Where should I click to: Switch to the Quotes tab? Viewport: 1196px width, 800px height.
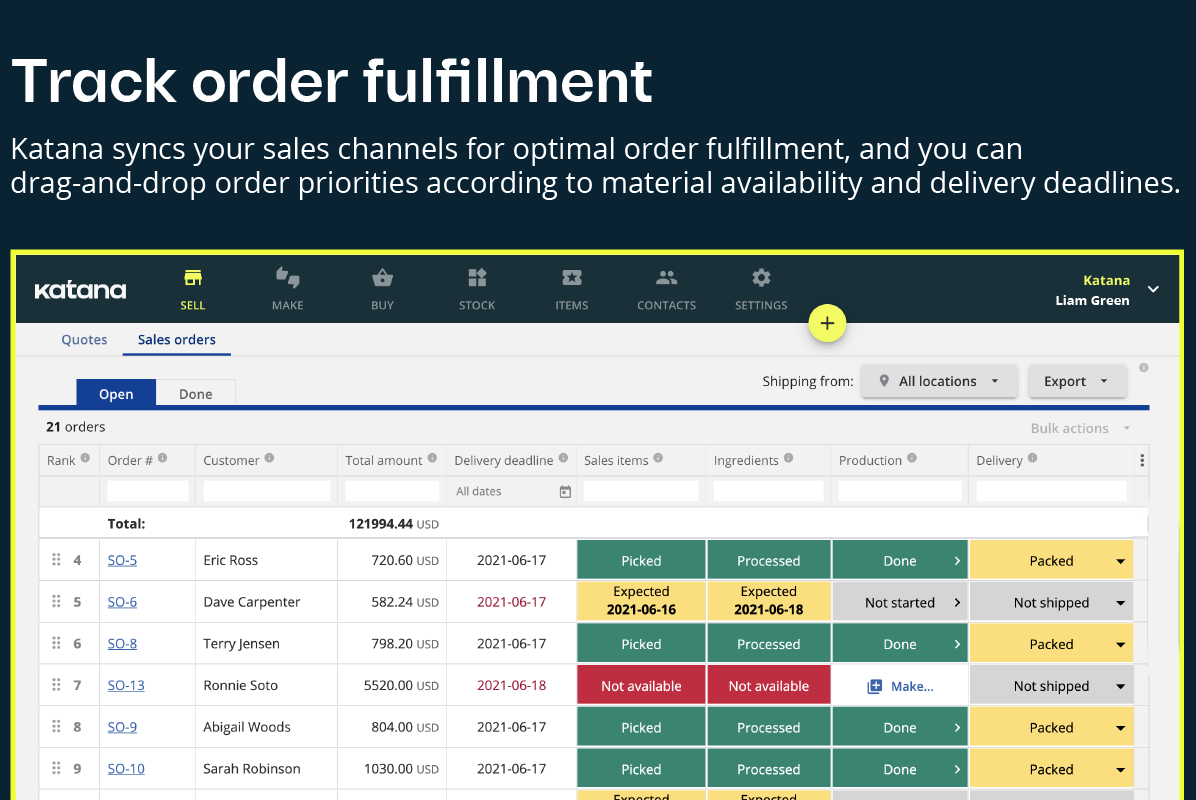click(x=84, y=339)
